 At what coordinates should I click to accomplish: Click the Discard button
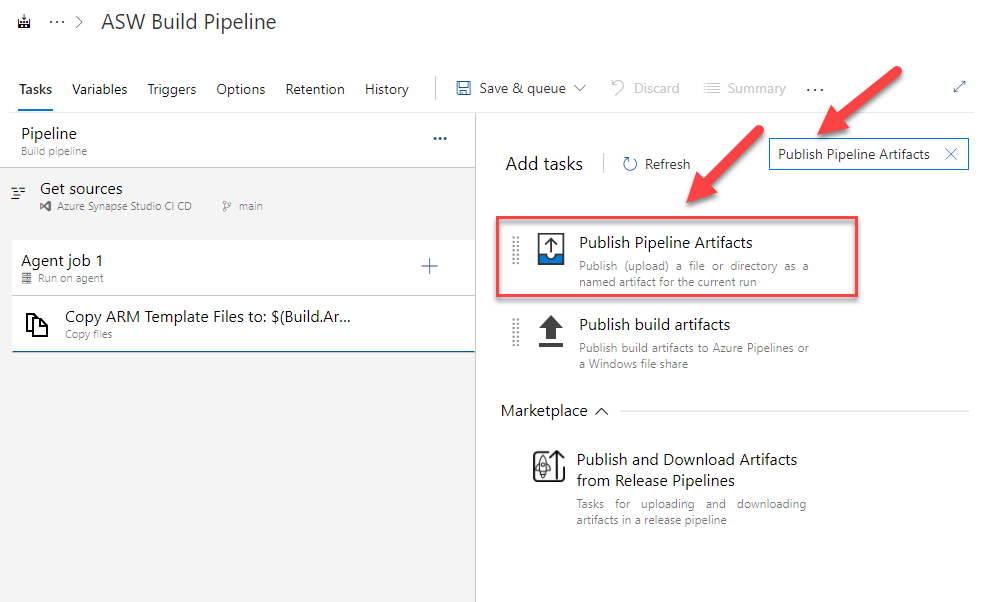tap(645, 88)
